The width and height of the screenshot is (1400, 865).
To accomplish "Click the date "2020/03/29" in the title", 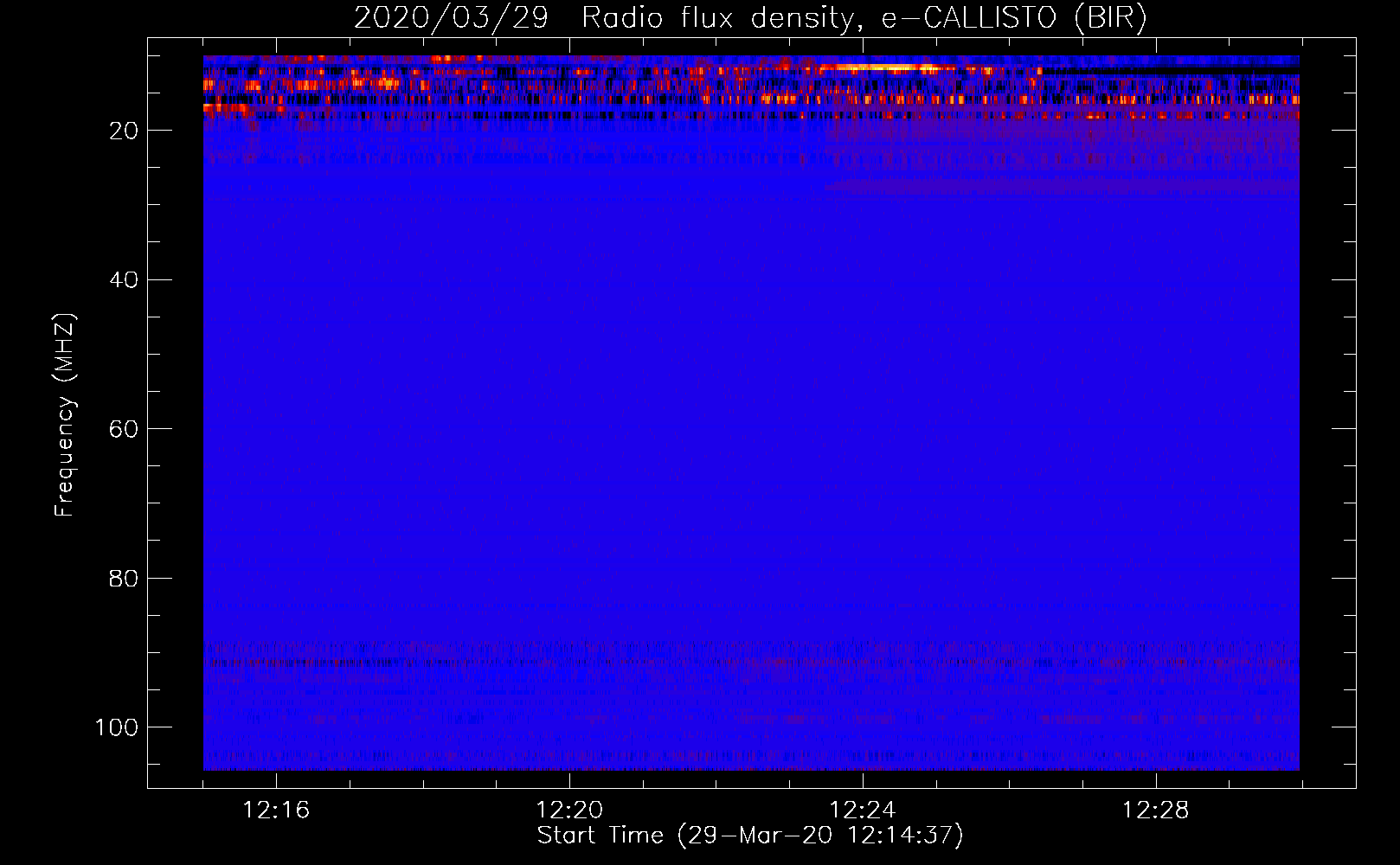I will click(x=451, y=18).
